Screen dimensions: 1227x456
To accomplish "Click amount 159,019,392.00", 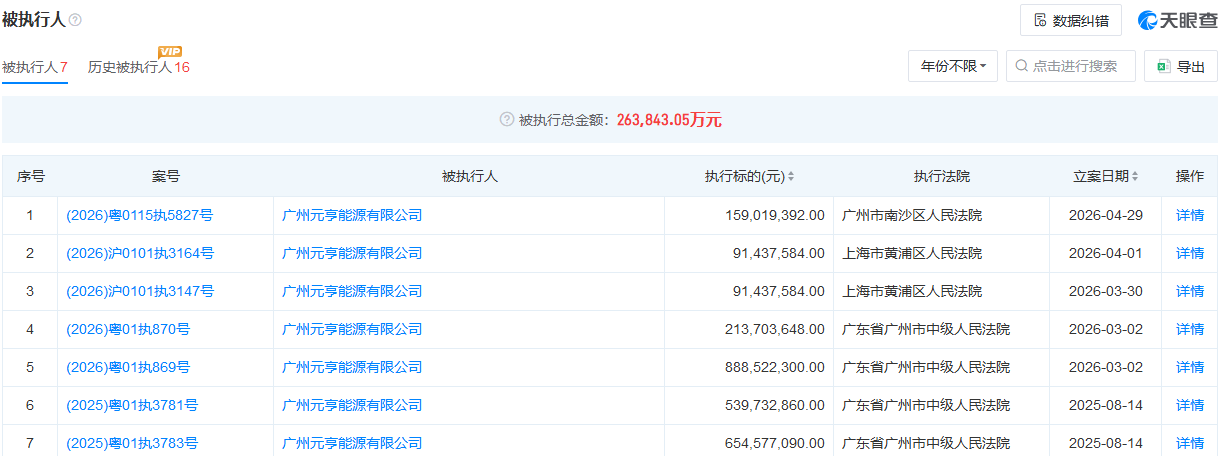I will pos(775,215).
